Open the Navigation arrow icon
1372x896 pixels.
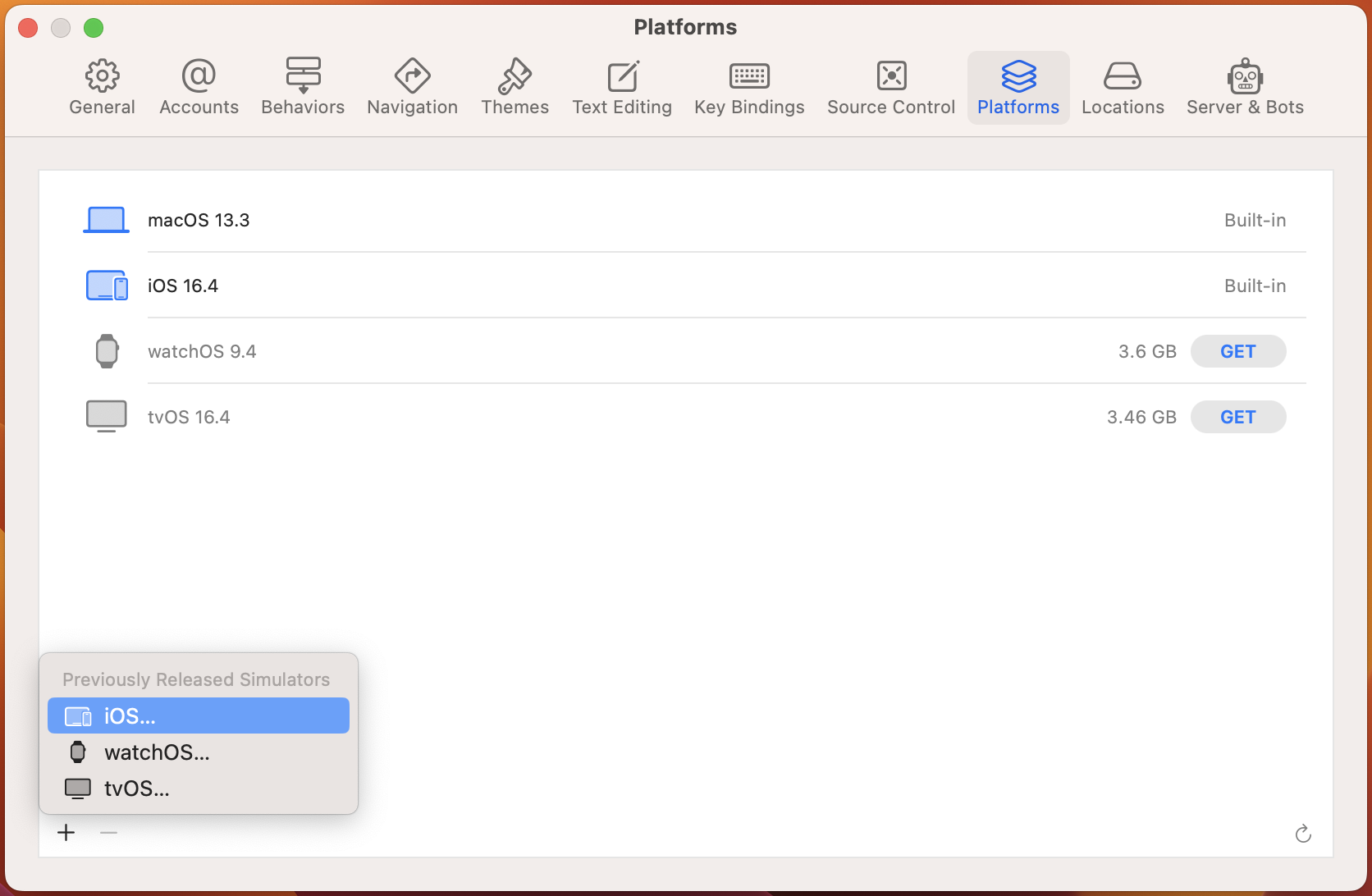412,75
